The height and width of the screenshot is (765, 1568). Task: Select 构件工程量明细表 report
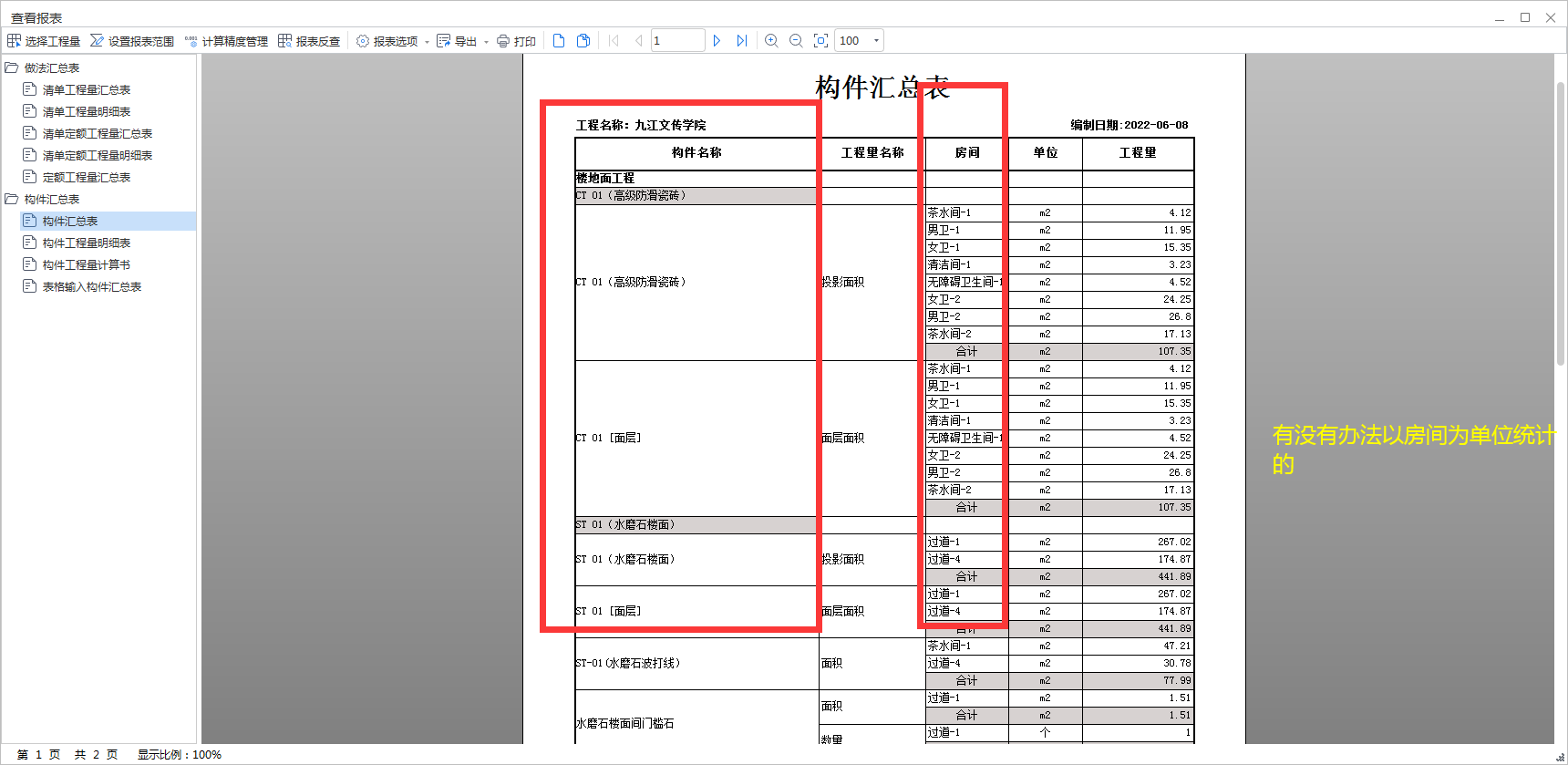click(x=87, y=243)
